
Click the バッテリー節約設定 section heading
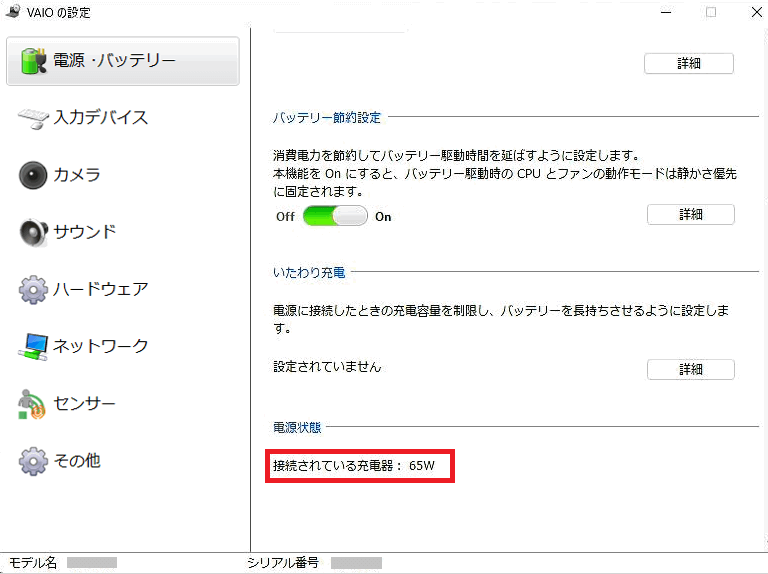pos(327,118)
